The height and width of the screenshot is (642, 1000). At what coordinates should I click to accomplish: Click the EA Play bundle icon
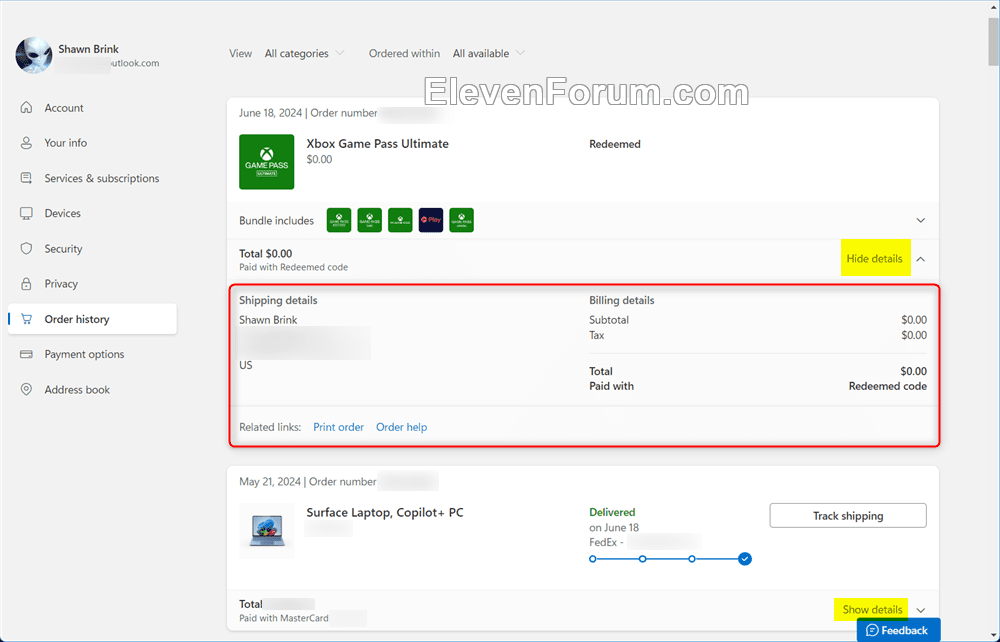[430, 220]
